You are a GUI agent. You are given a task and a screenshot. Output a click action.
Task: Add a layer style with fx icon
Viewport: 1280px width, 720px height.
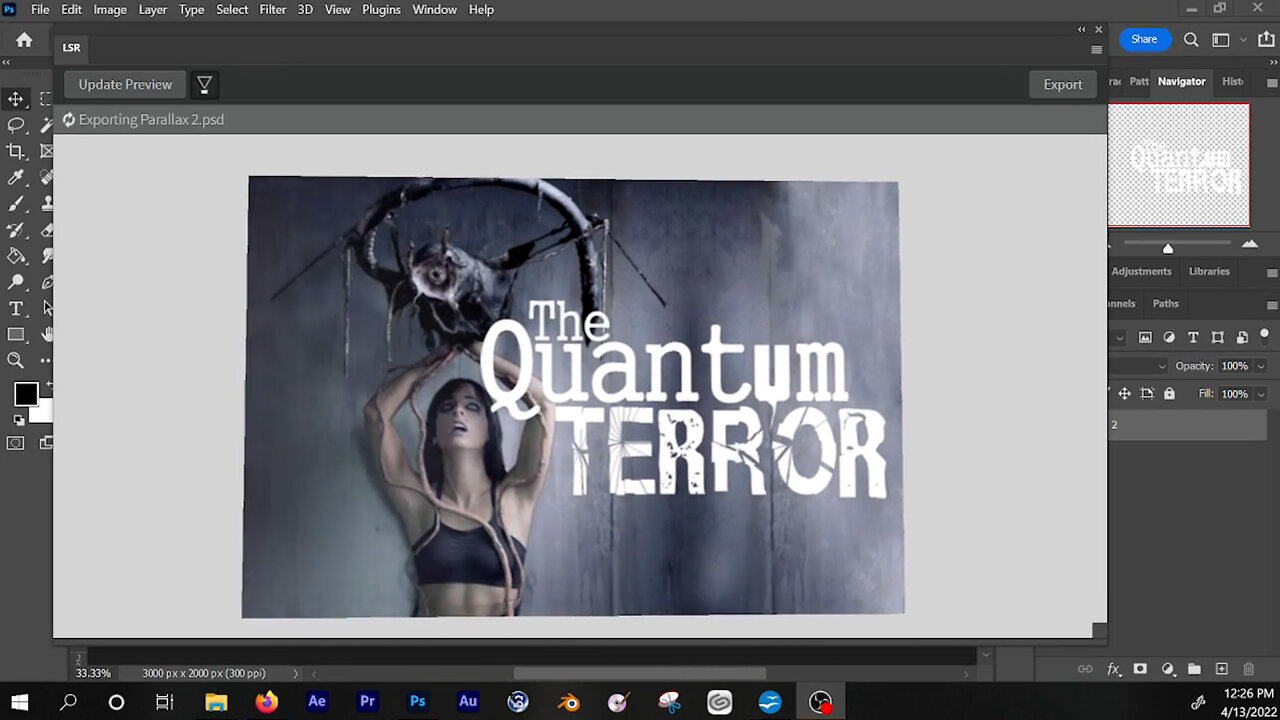[1113, 669]
